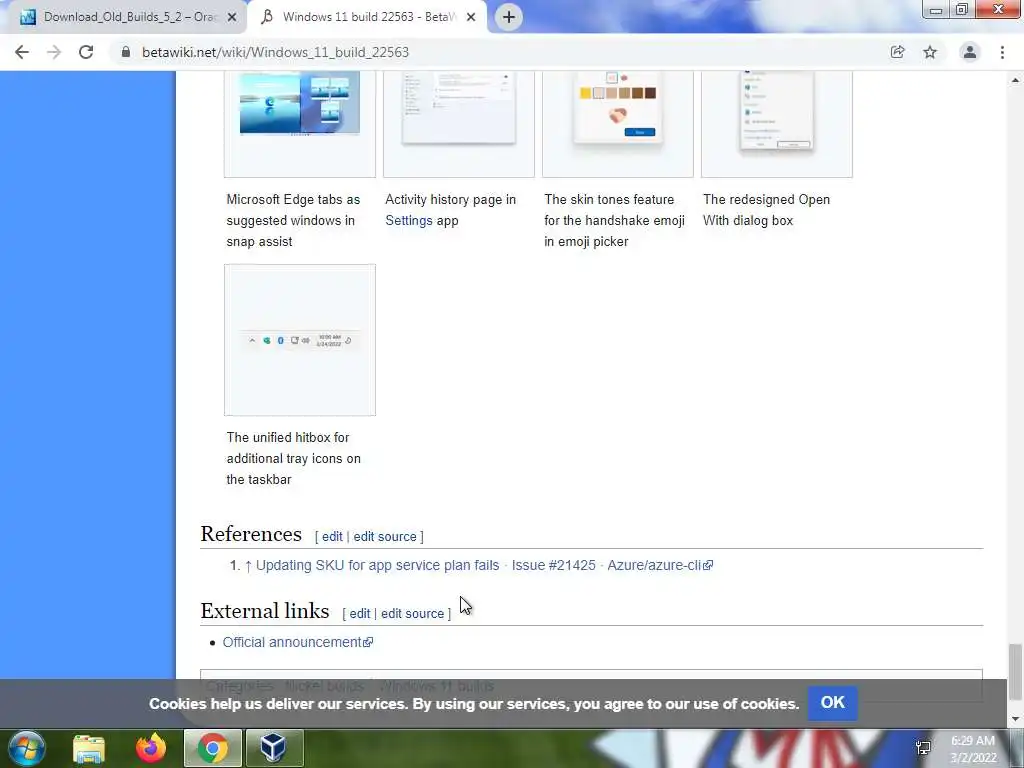Screen dimensions: 1024x768
Task: Click the caption "The redesigned Open With dialog box"
Action: 767,210
